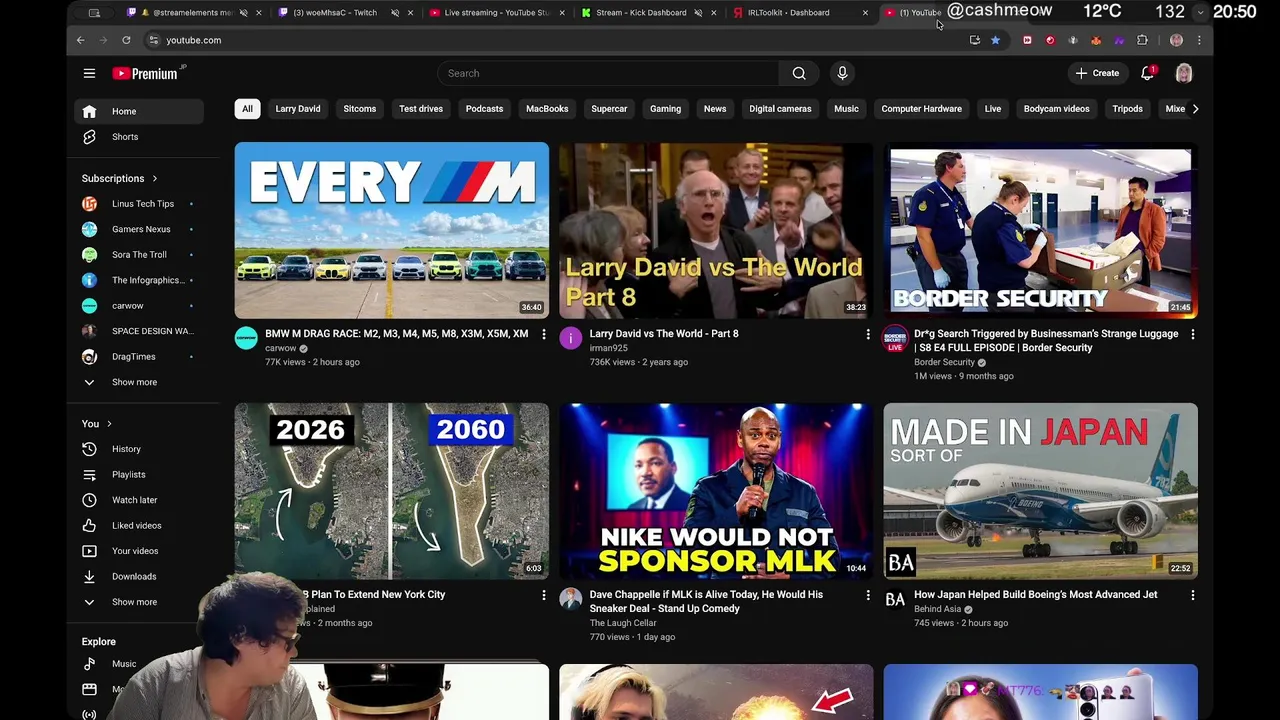Click The Laugh Cellar channel avatar

click(570, 599)
